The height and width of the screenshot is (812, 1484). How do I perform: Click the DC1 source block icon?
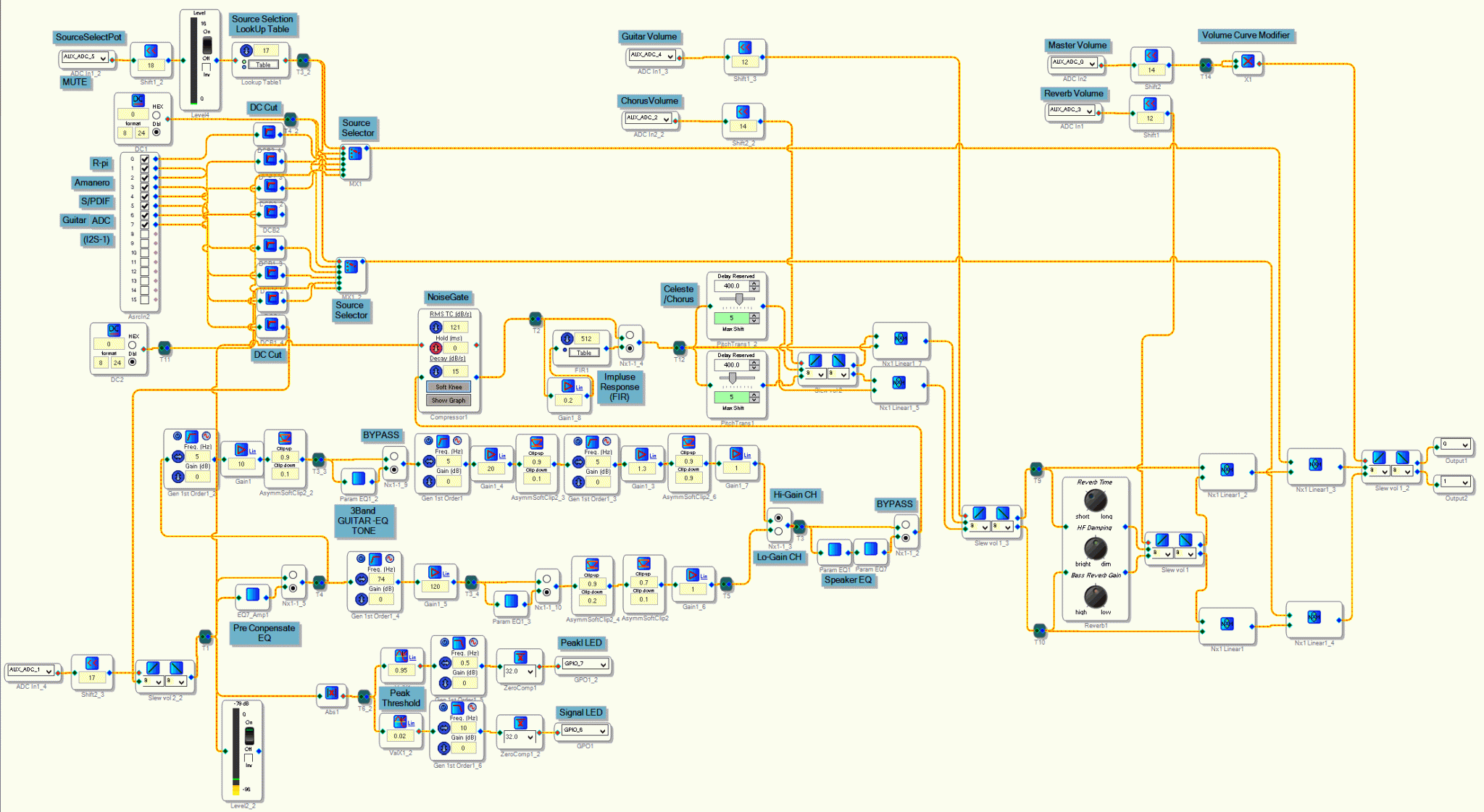tap(138, 100)
